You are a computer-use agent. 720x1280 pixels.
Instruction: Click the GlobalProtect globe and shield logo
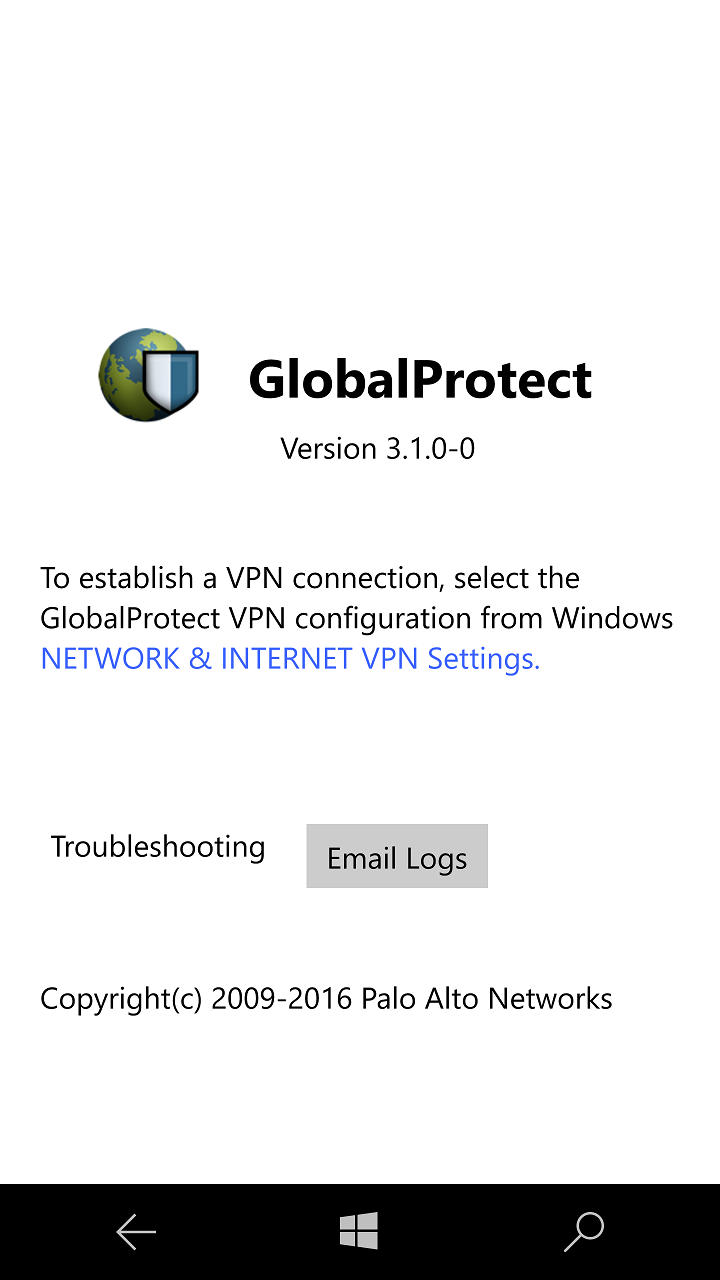(148, 375)
